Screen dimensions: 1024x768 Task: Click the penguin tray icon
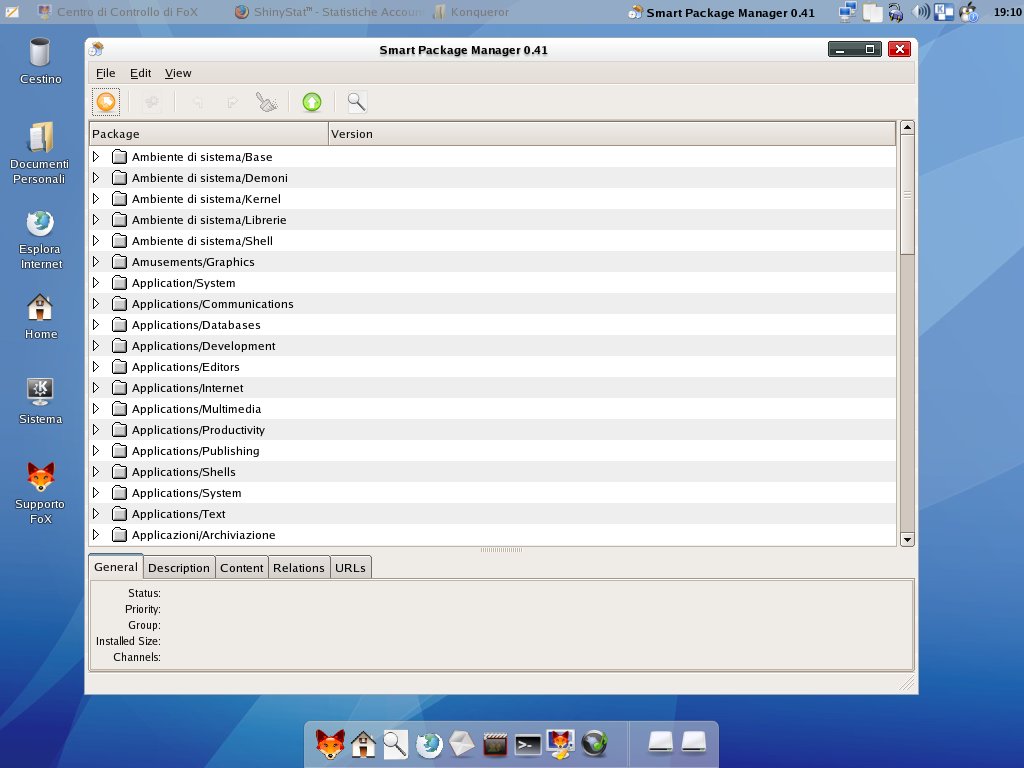pos(968,12)
